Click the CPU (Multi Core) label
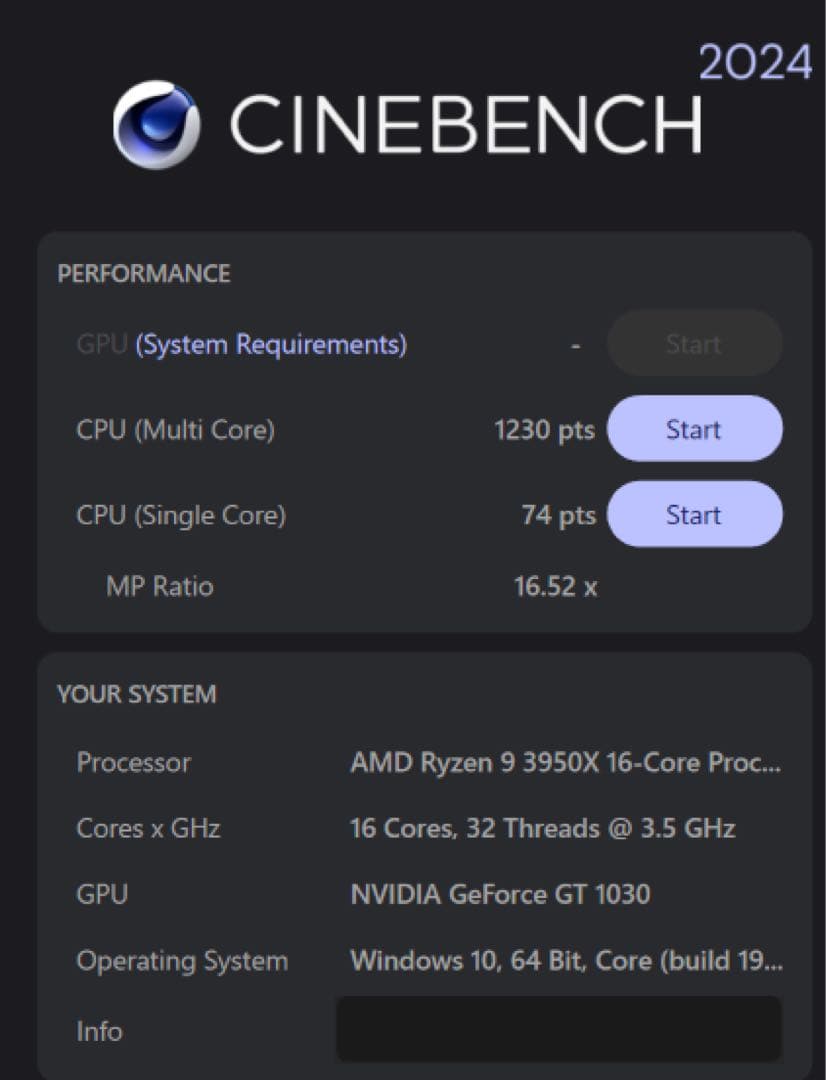 click(175, 429)
